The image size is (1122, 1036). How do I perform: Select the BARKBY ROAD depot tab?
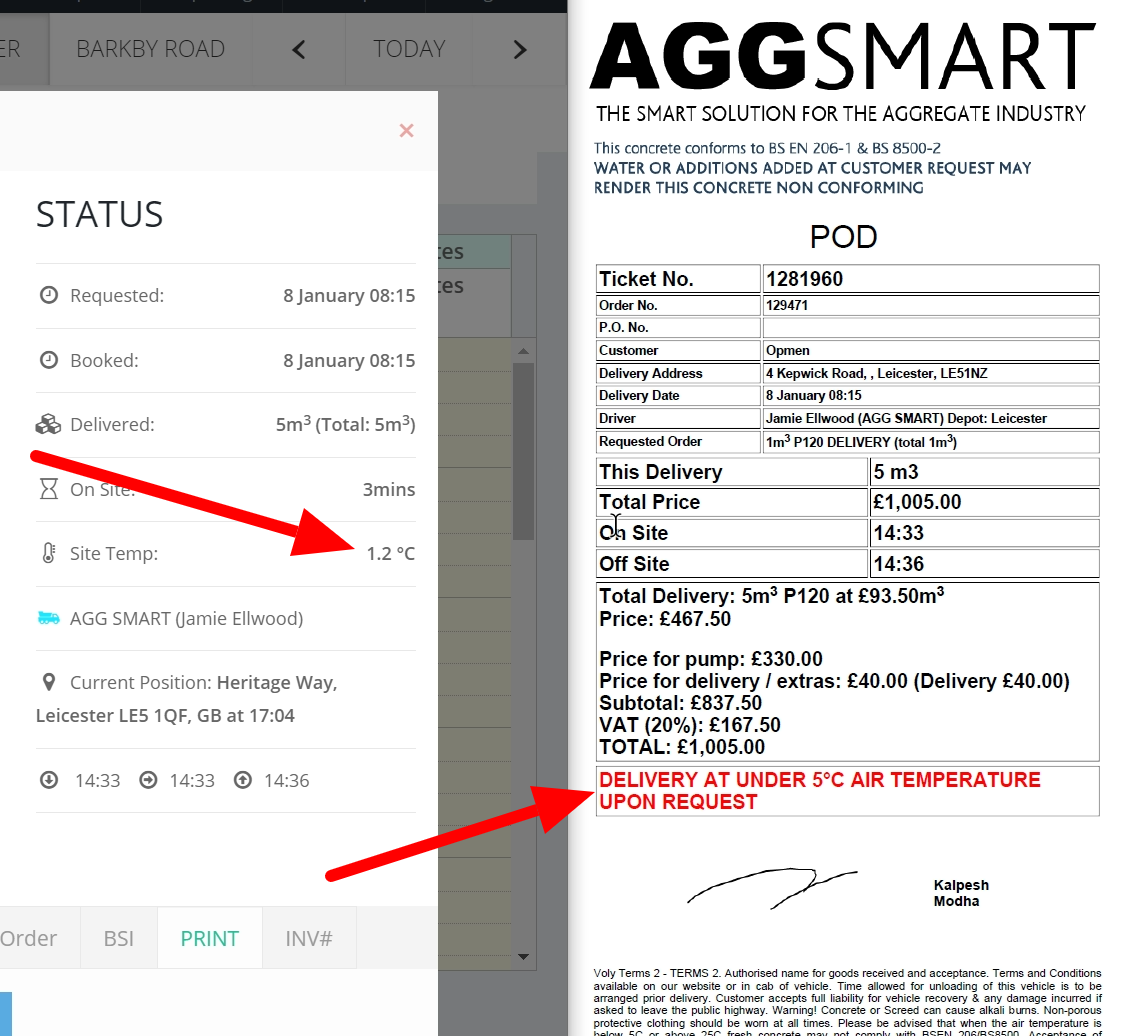150,49
